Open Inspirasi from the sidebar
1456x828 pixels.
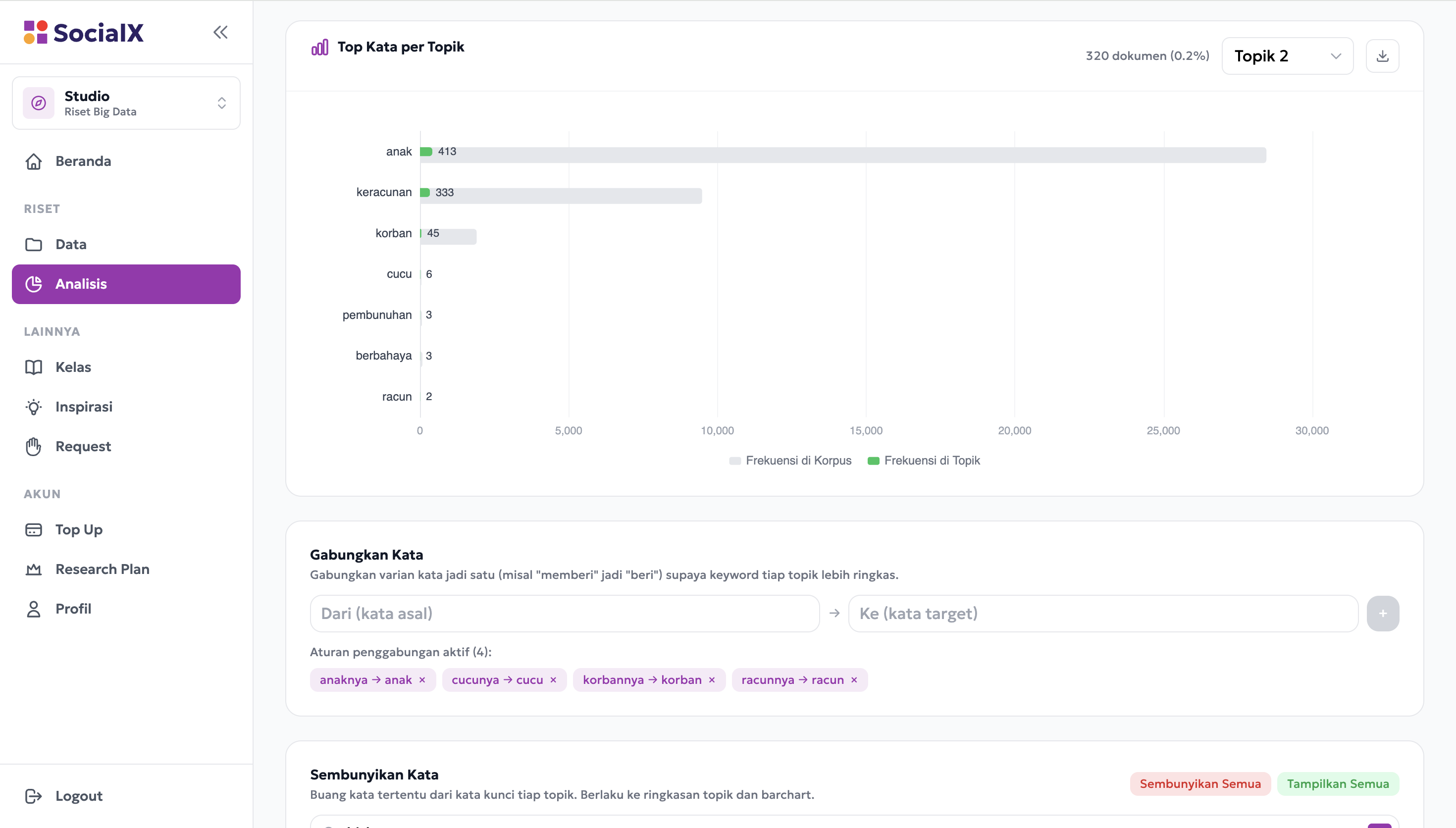pos(126,407)
